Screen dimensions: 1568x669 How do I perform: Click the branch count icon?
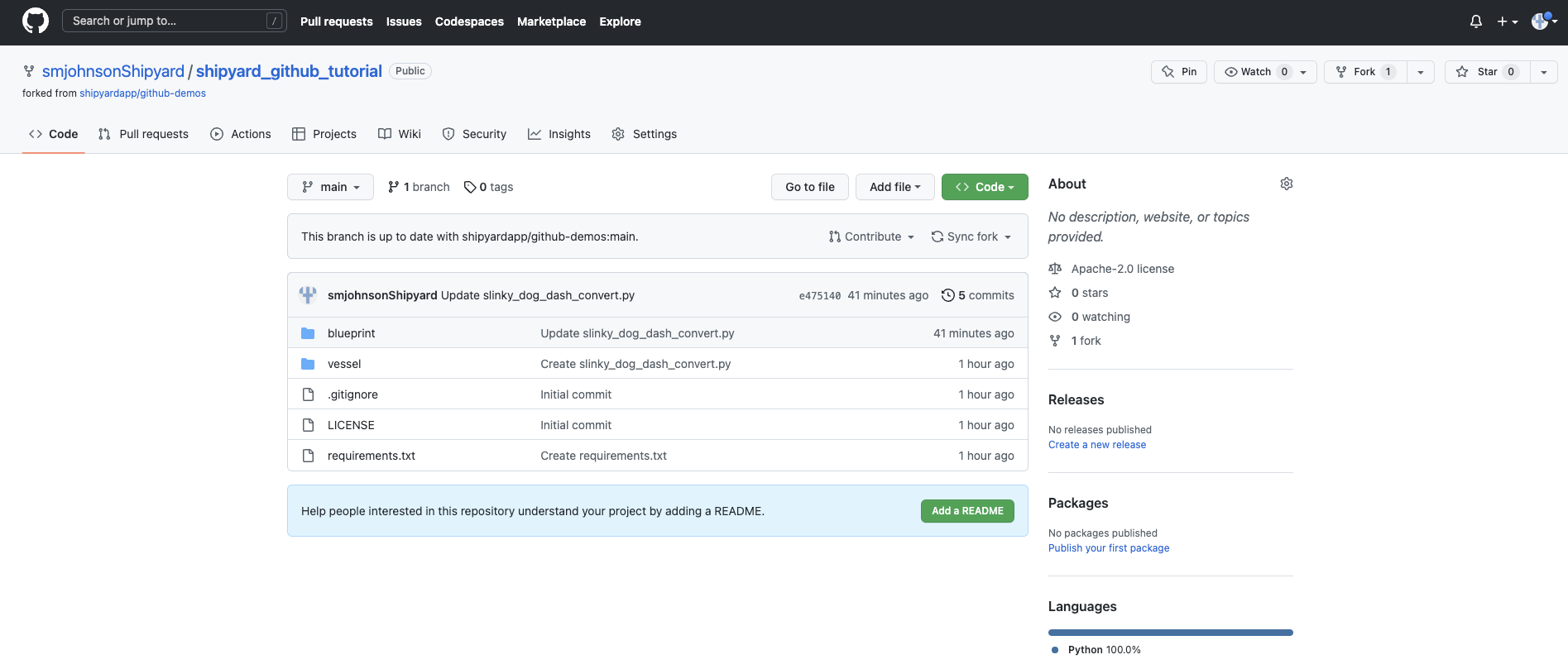[394, 187]
